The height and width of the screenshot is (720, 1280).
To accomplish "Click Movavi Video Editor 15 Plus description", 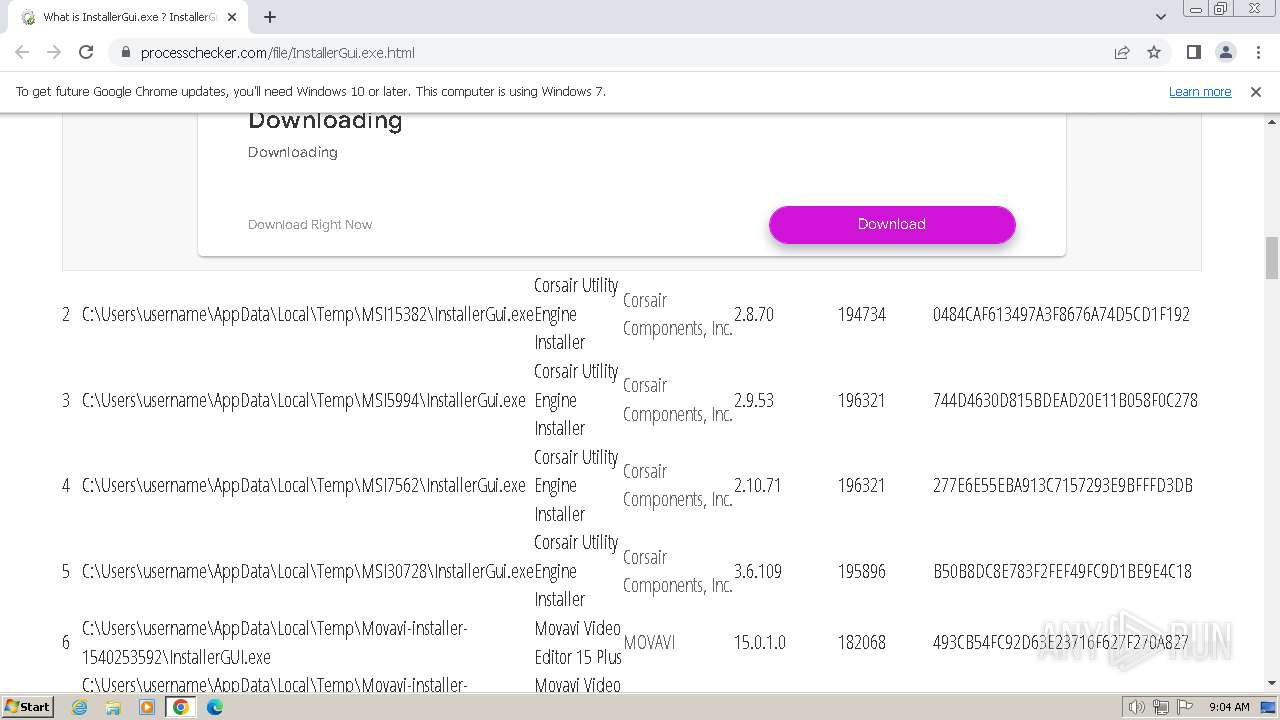I will (x=578, y=642).
